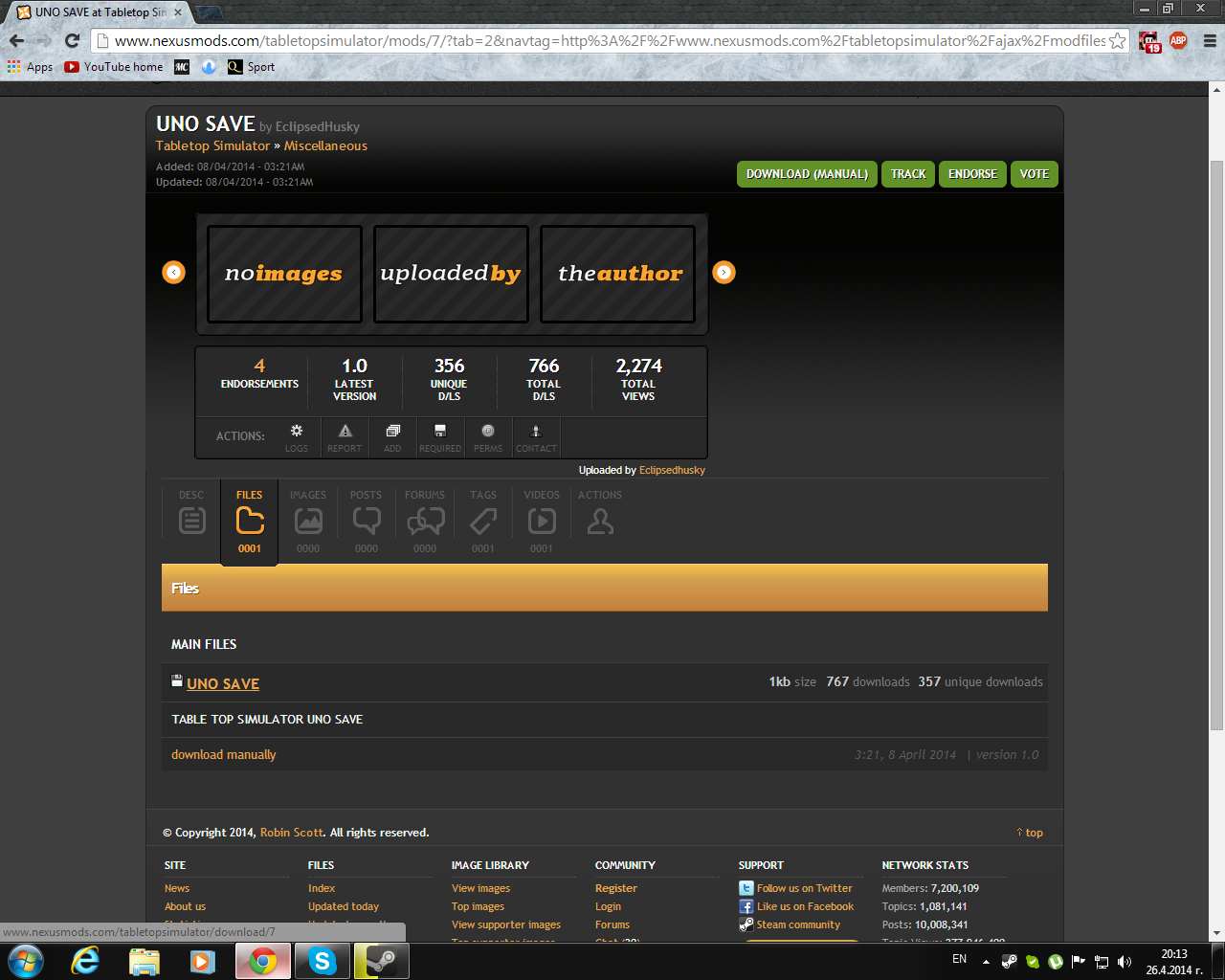Open uploader Eclipsedhusky's profile link
The image size is (1225, 980).
click(672, 470)
